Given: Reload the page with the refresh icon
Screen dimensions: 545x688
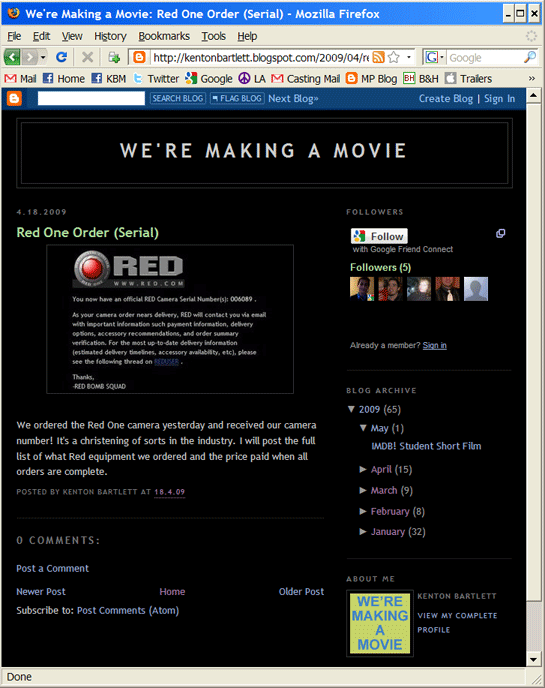Looking at the screenshot, I should click(x=61, y=57).
